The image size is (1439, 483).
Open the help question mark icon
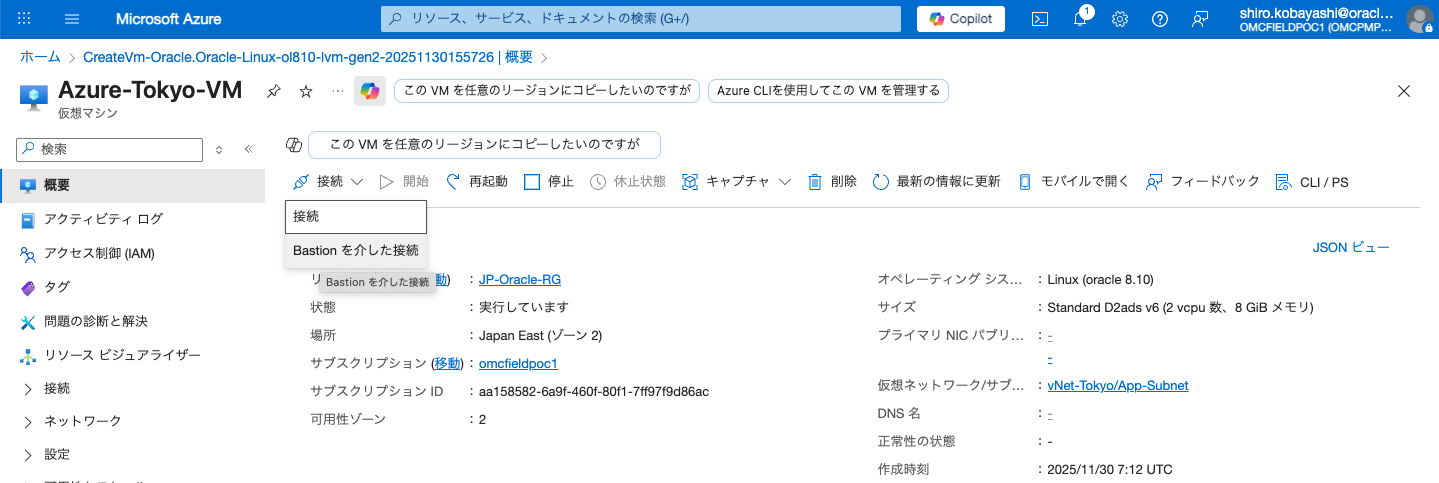coord(1160,19)
